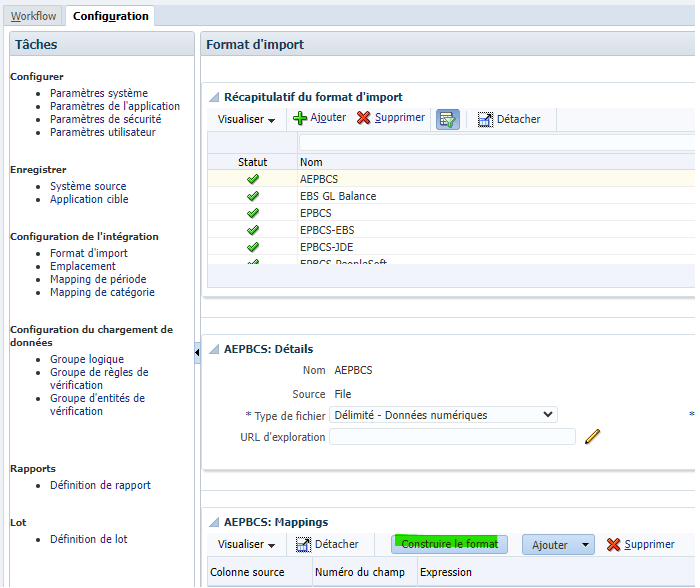This screenshot has height=588, width=700.
Task: Click the green check status of AEPBCS row
Action: click(253, 179)
